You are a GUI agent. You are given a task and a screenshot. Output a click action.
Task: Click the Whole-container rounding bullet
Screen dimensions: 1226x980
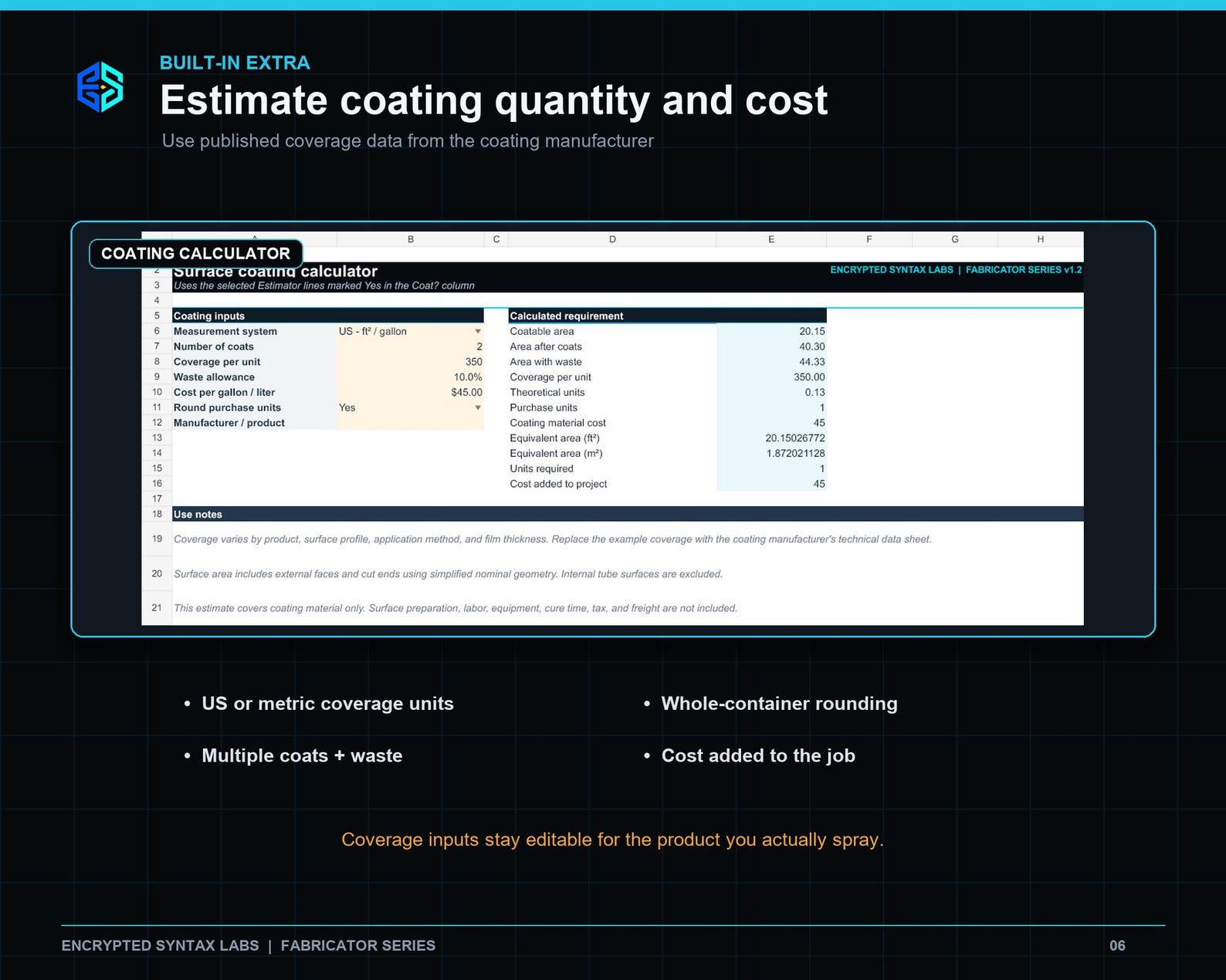click(x=779, y=704)
